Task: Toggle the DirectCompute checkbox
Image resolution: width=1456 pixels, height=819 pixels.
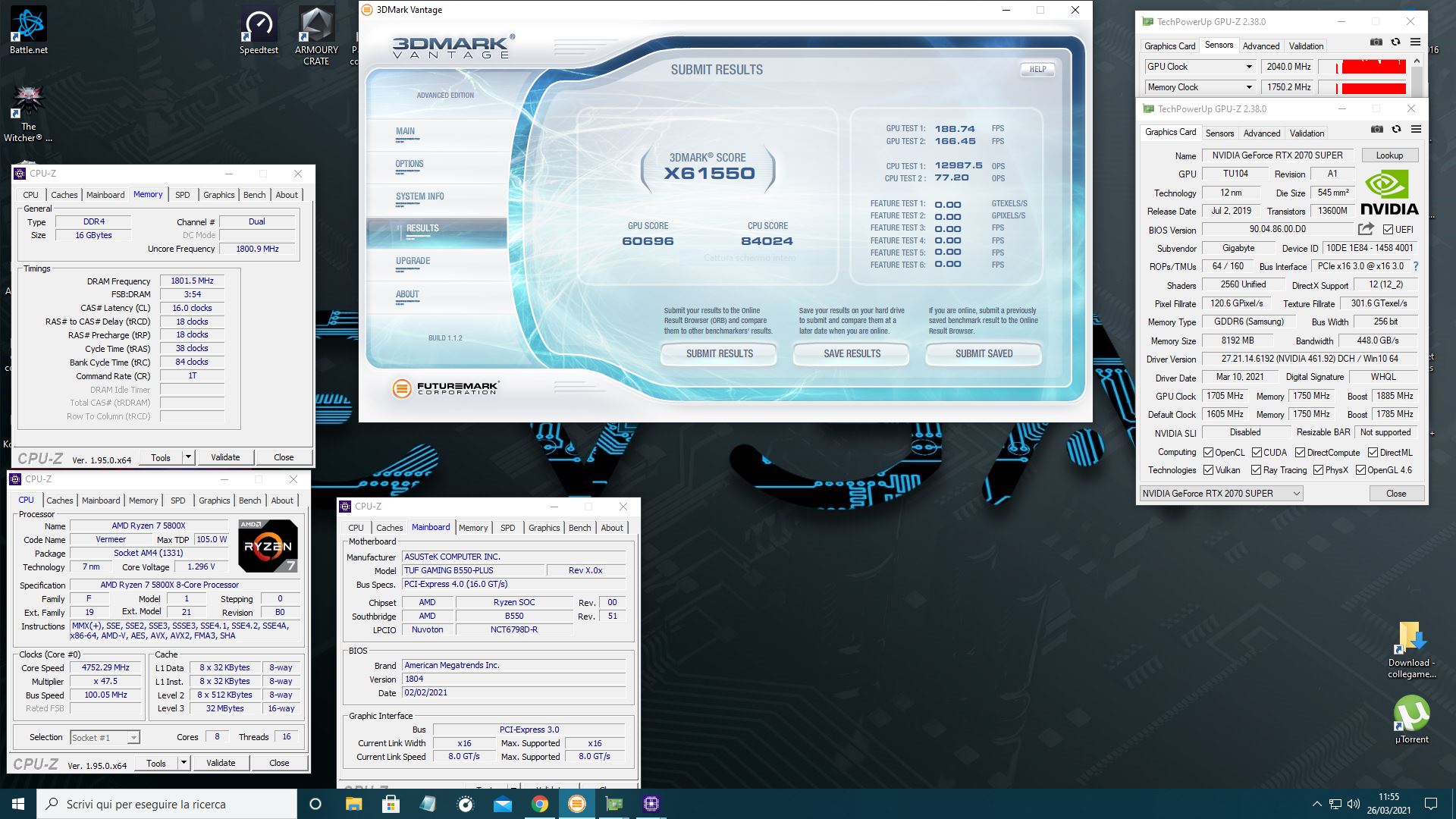Action: coord(1300,453)
